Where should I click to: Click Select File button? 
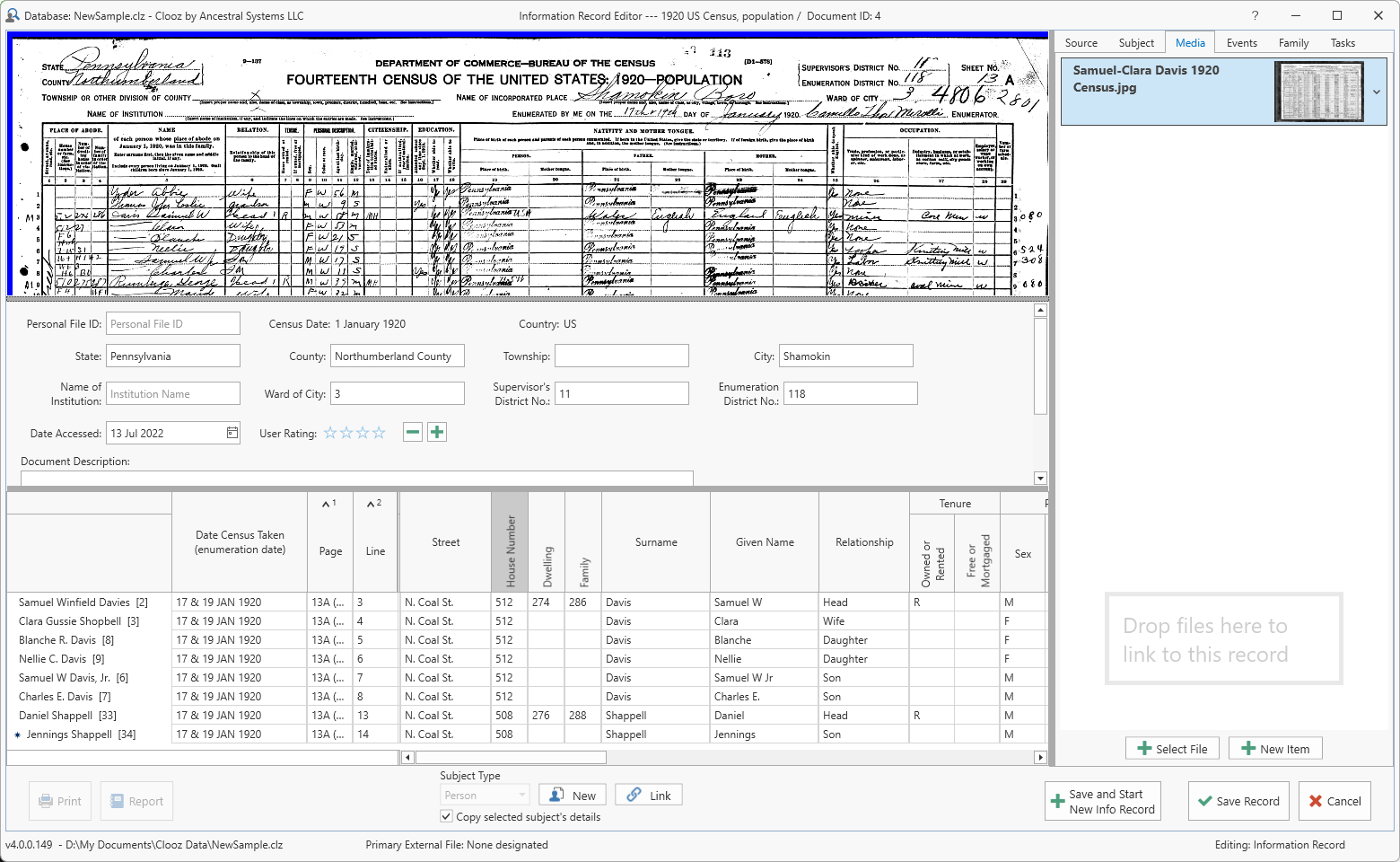pos(1172,749)
